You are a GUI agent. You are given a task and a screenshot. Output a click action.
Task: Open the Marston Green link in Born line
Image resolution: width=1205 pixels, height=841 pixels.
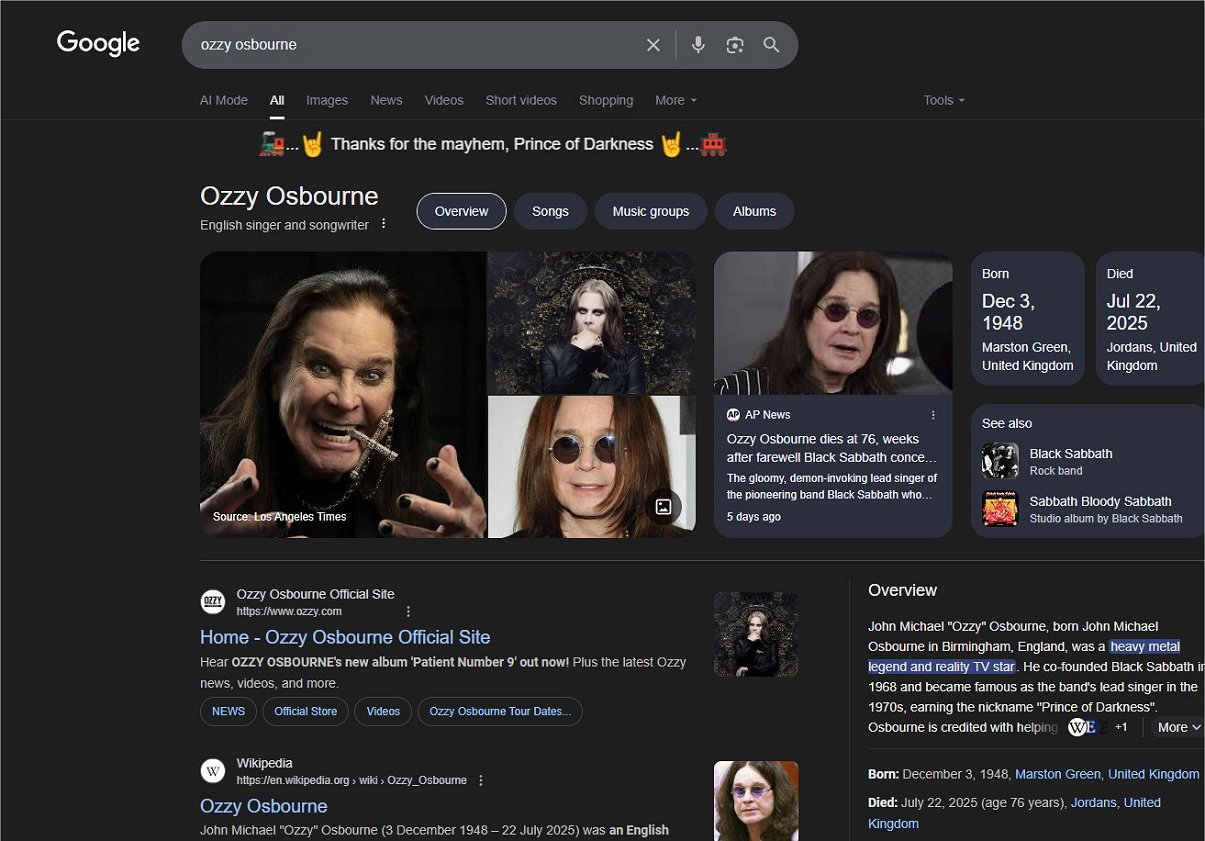click(x=1058, y=774)
